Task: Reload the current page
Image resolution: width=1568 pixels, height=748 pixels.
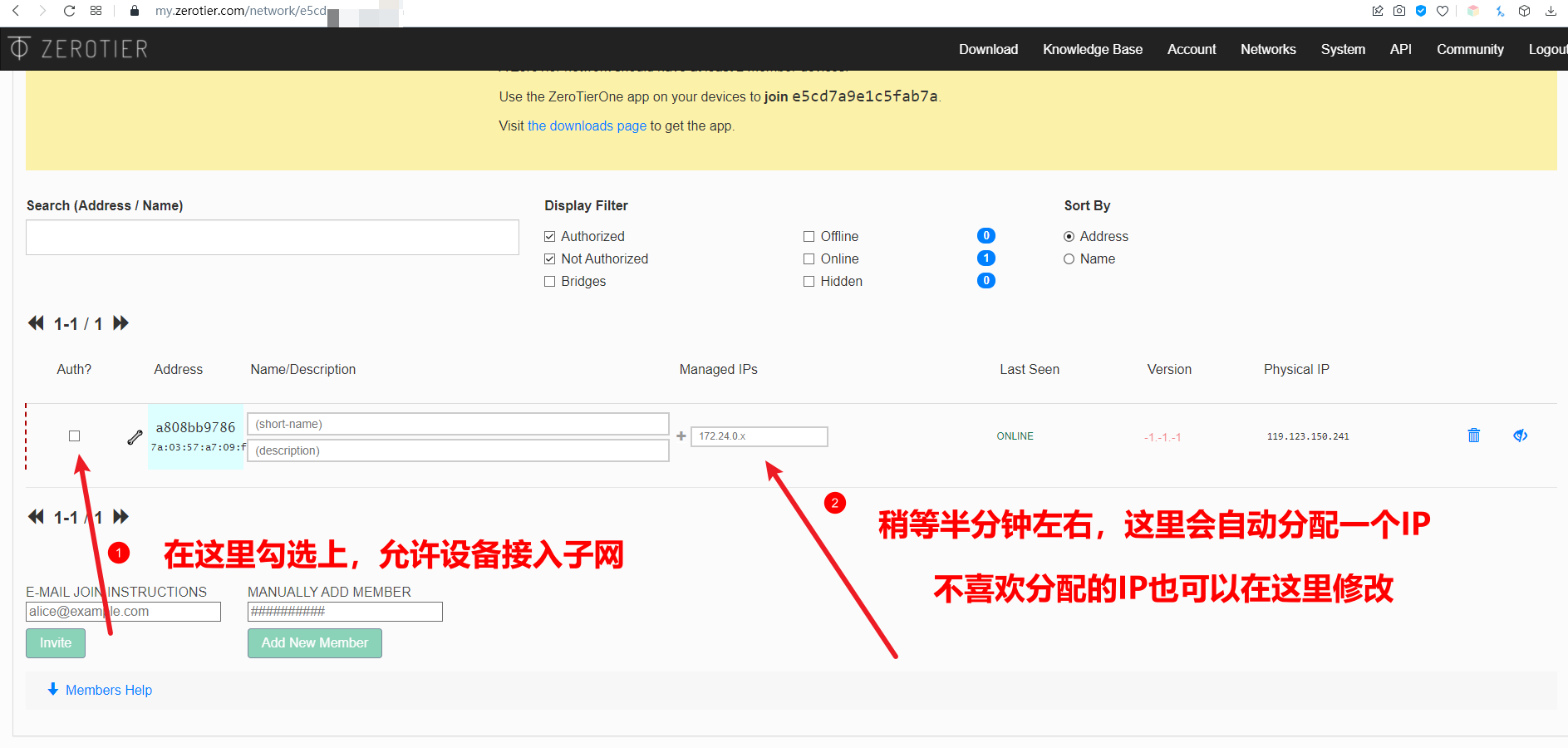Action: (x=70, y=11)
